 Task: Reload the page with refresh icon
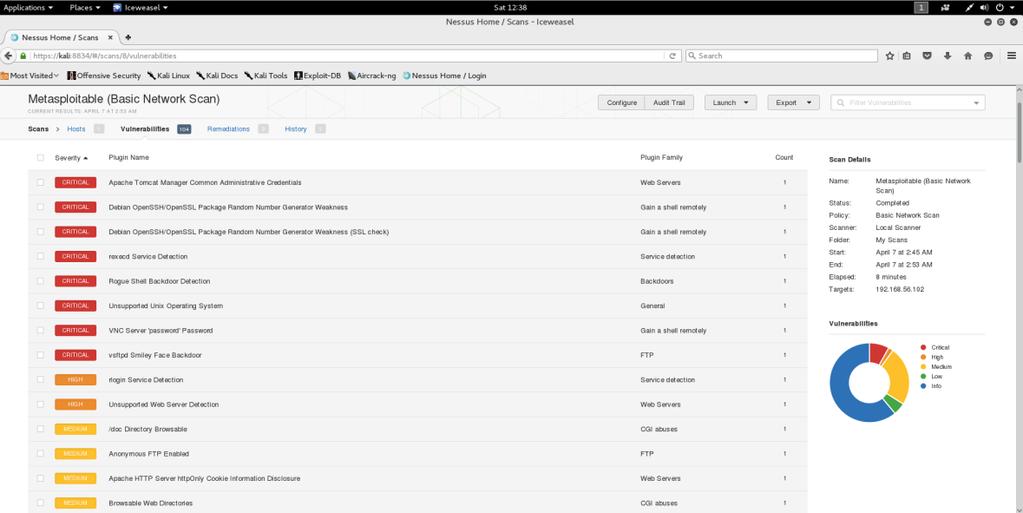click(673, 56)
